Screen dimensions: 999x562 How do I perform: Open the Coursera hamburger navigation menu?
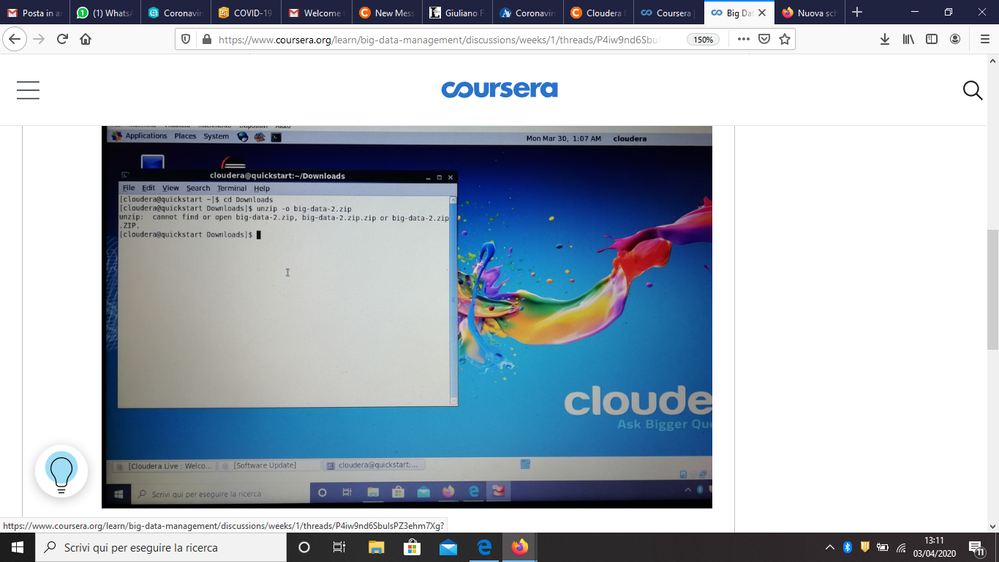coord(28,90)
